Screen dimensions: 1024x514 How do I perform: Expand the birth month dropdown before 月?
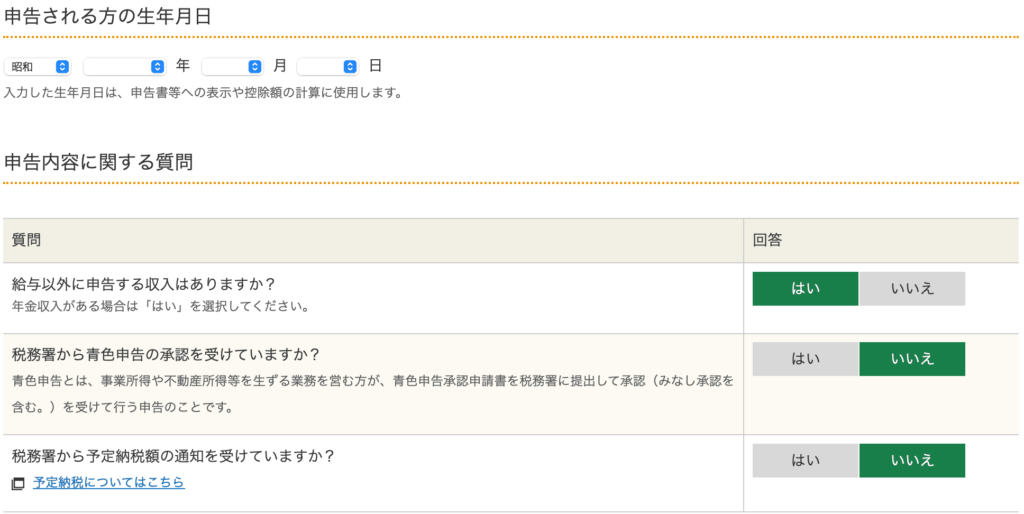point(232,66)
